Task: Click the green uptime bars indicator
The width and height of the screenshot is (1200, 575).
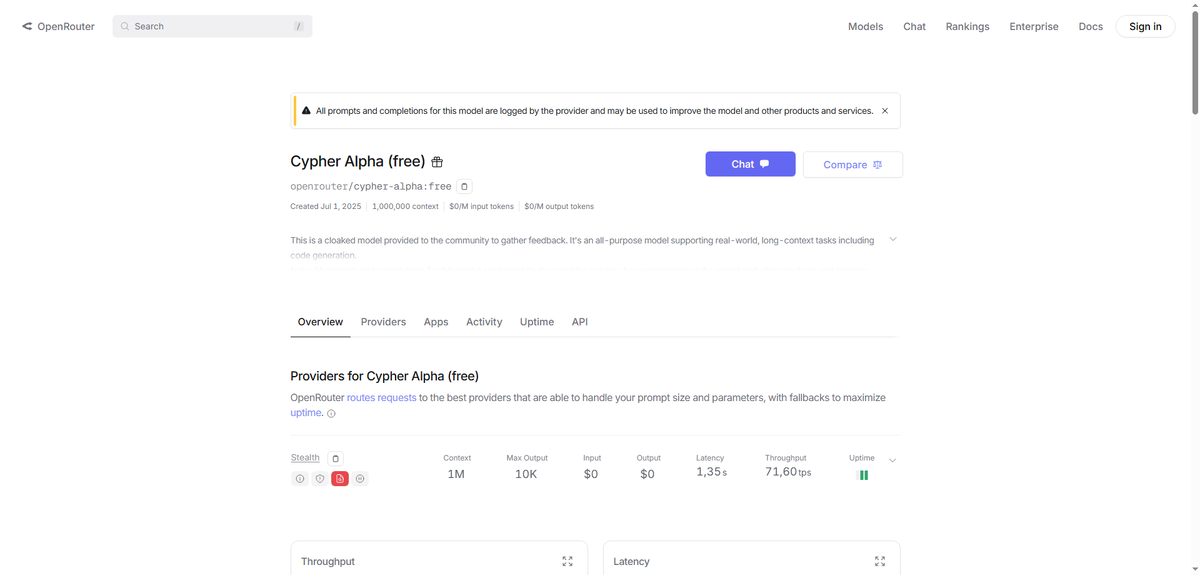Action: click(x=863, y=476)
